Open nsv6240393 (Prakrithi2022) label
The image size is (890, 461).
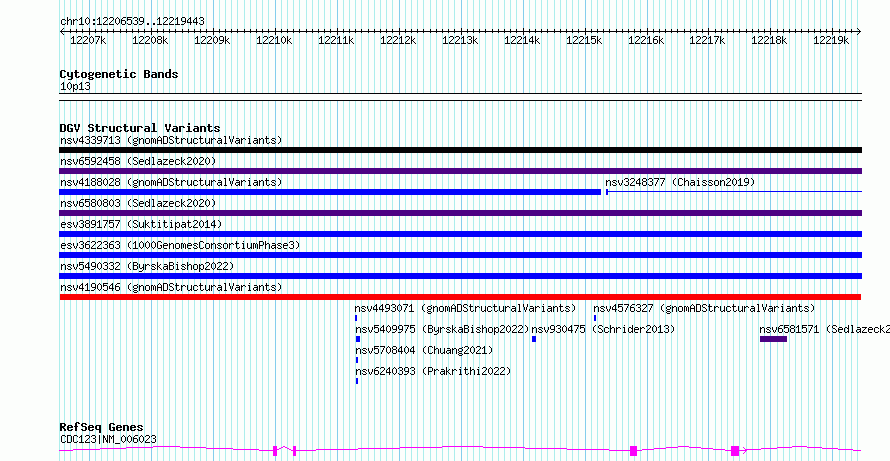433,371
